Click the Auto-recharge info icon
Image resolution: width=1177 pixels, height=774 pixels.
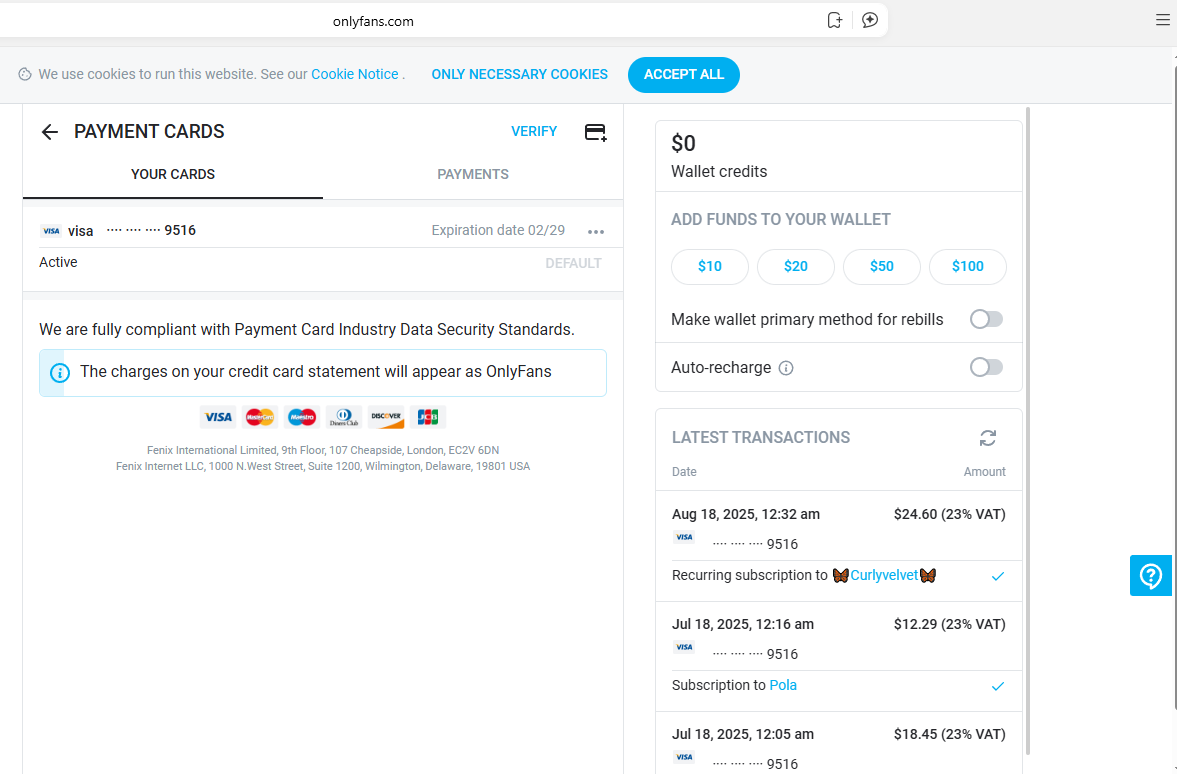pyautogui.click(x=786, y=368)
